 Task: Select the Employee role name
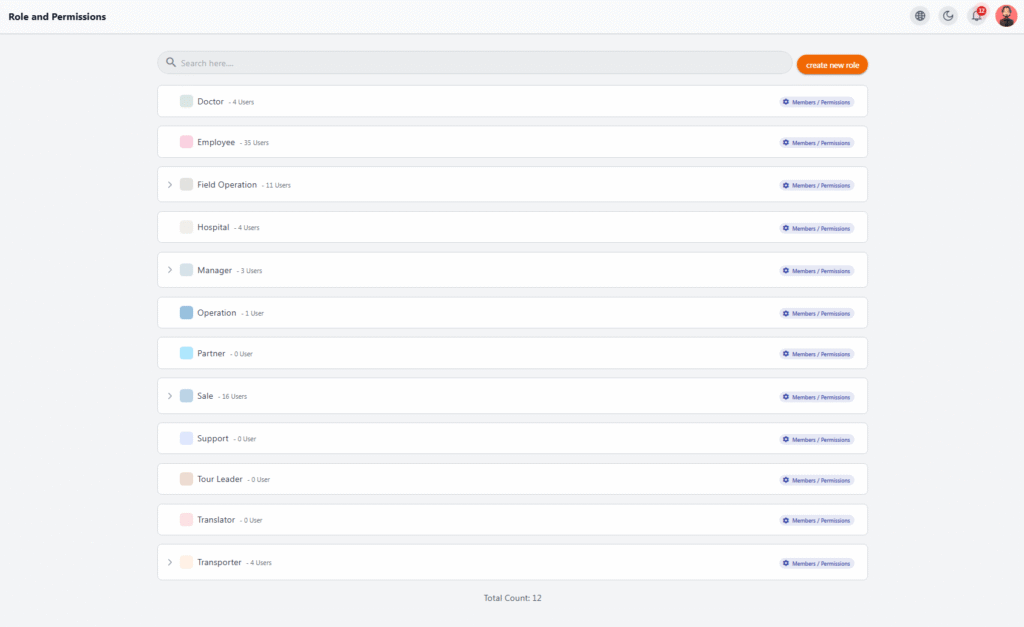[216, 142]
